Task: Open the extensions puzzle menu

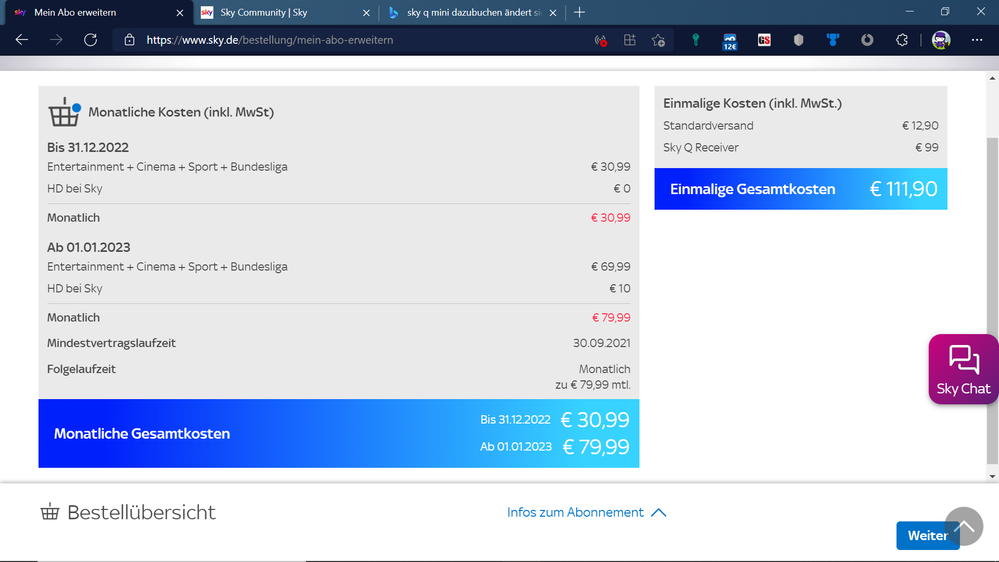Action: (902, 40)
